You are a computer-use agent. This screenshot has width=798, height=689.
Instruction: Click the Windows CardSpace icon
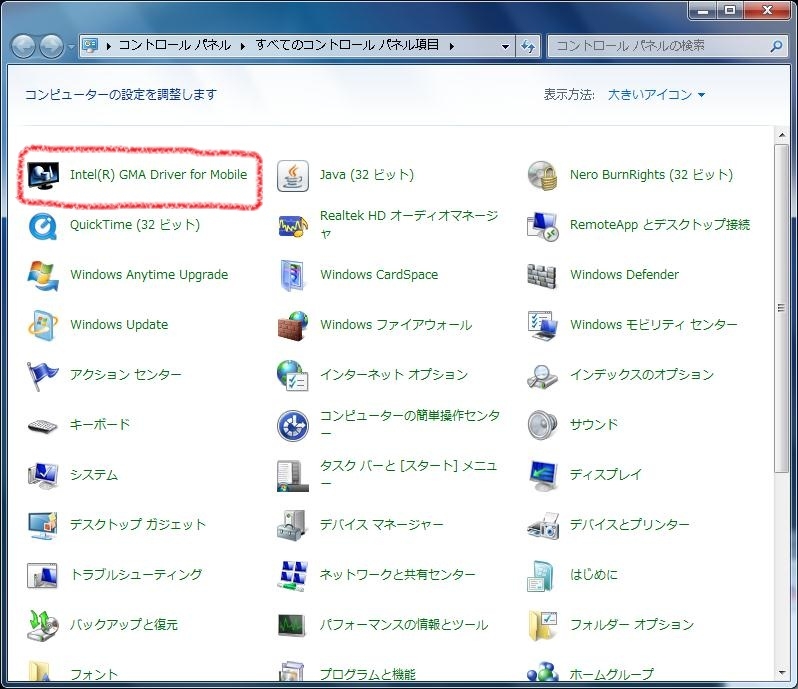tap(293, 276)
